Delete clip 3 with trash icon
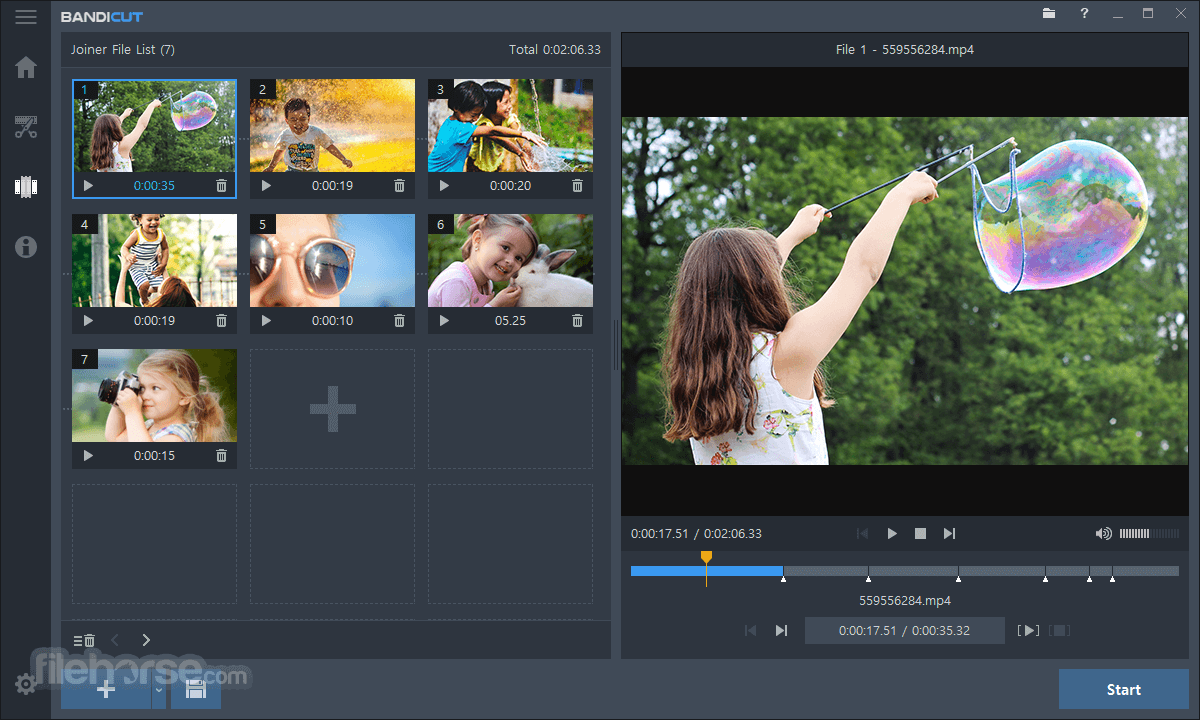 578,186
